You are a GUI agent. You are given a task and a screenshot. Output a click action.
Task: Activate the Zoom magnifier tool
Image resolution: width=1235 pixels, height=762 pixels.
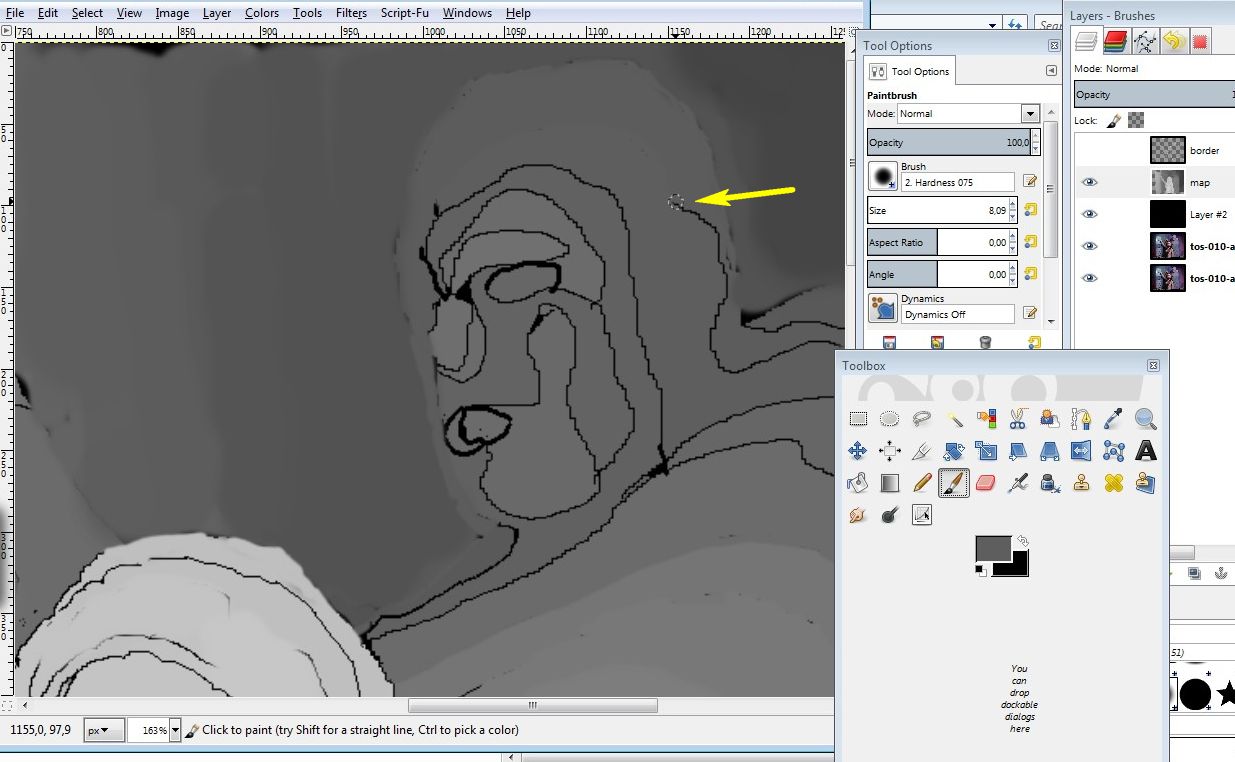[1145, 419]
